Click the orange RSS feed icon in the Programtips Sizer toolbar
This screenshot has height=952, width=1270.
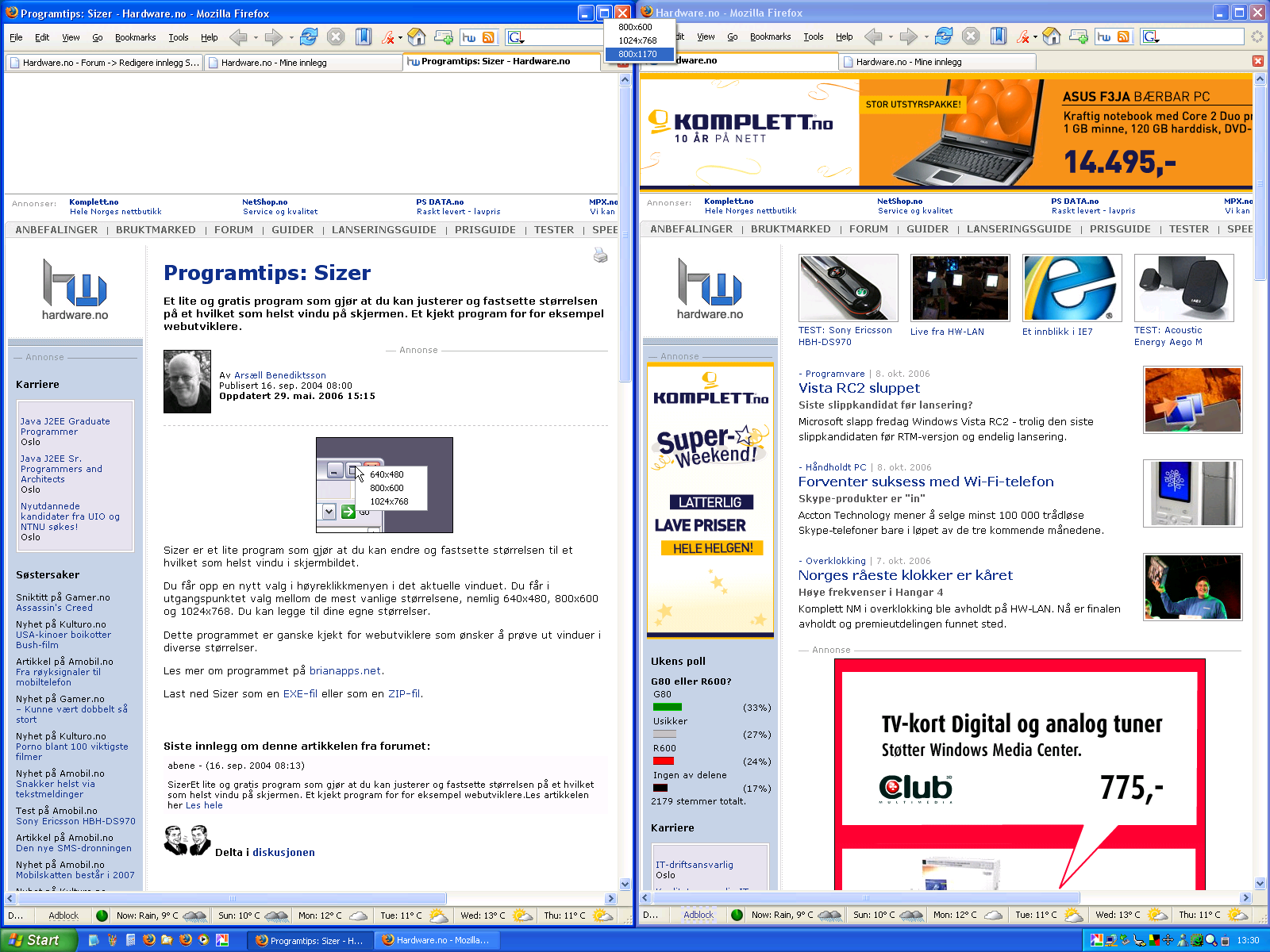point(488,36)
